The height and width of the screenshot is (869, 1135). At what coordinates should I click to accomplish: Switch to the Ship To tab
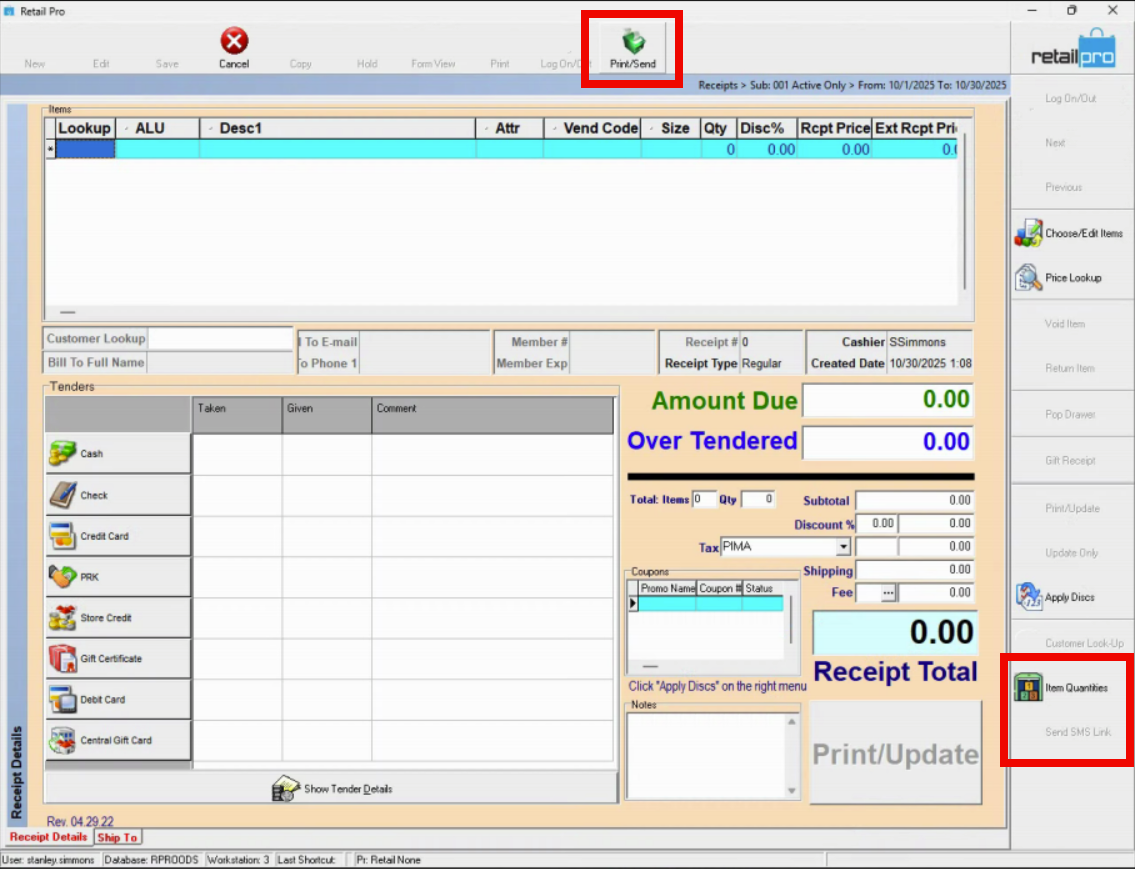coord(117,837)
